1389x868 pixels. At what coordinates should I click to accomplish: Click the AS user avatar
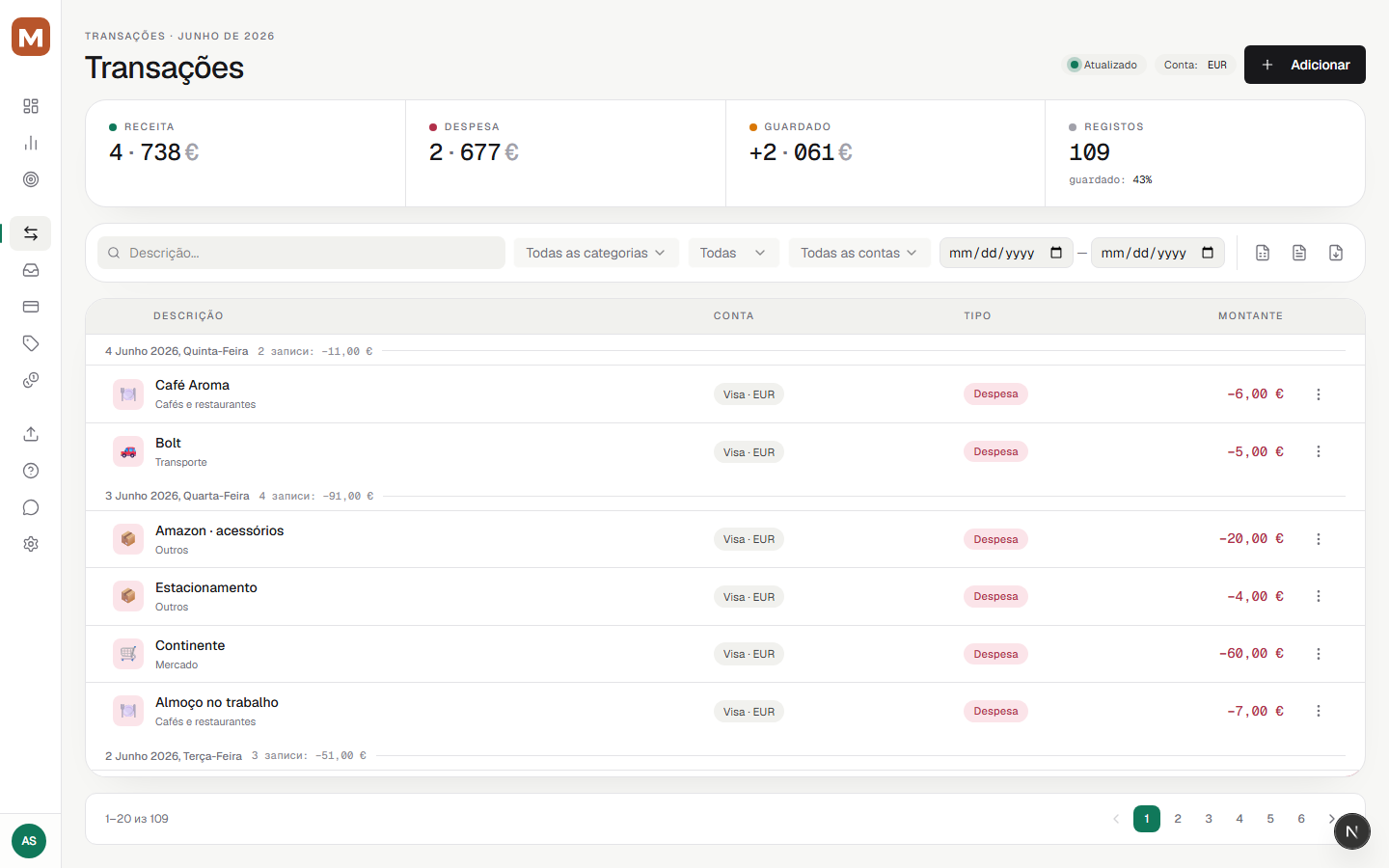[x=29, y=841]
